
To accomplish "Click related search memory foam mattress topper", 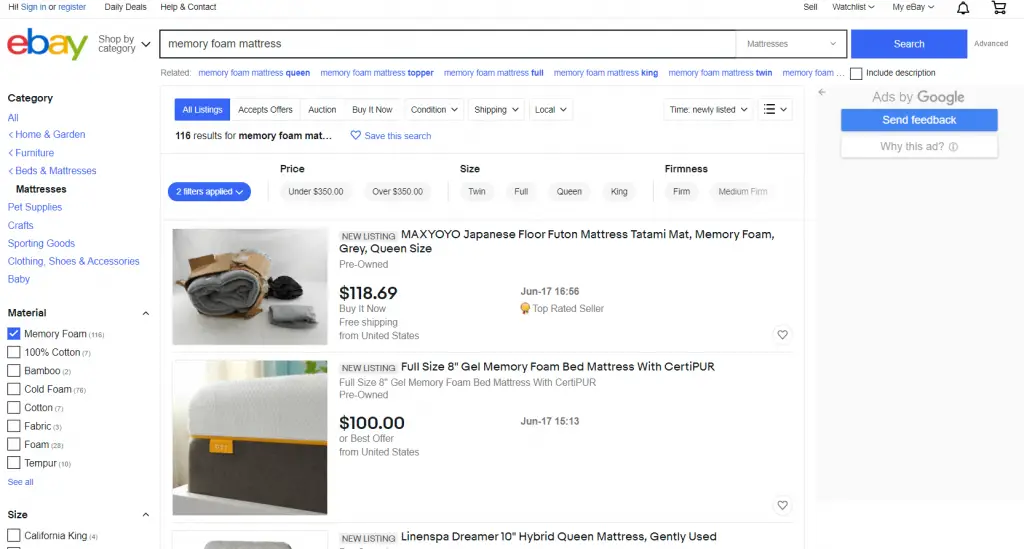I will 377,73.
